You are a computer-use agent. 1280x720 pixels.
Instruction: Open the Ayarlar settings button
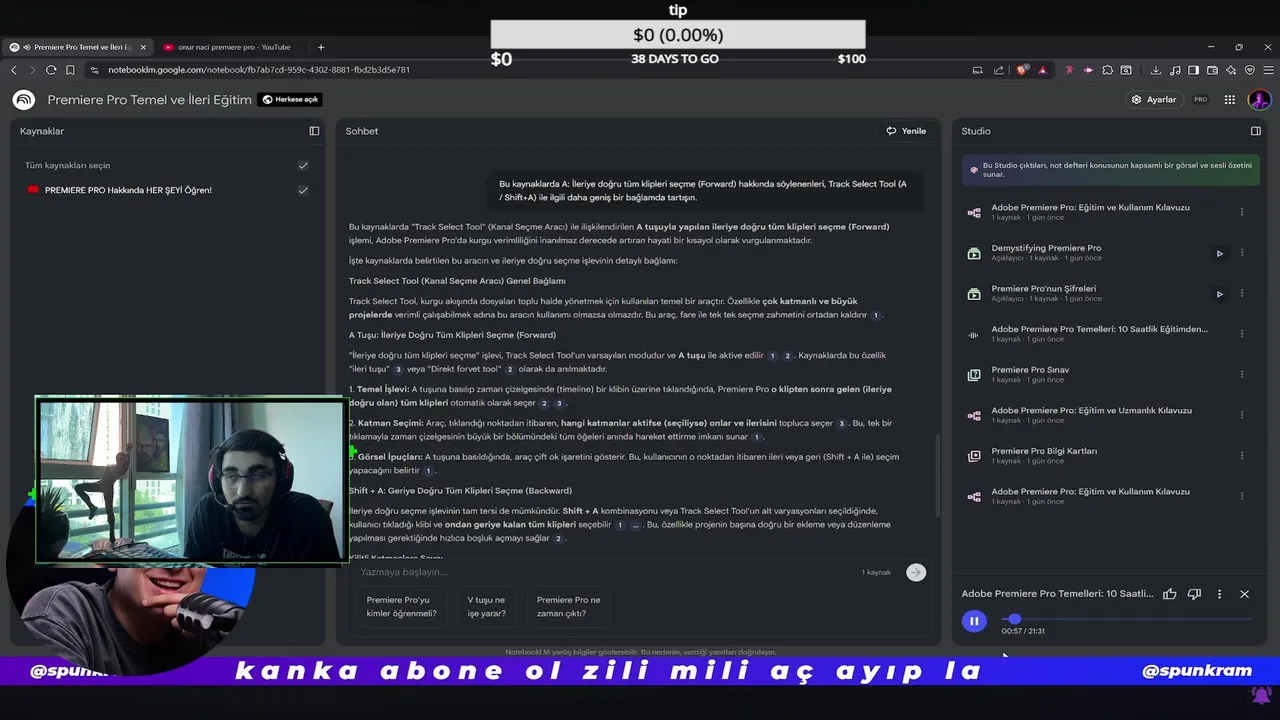coord(1153,100)
